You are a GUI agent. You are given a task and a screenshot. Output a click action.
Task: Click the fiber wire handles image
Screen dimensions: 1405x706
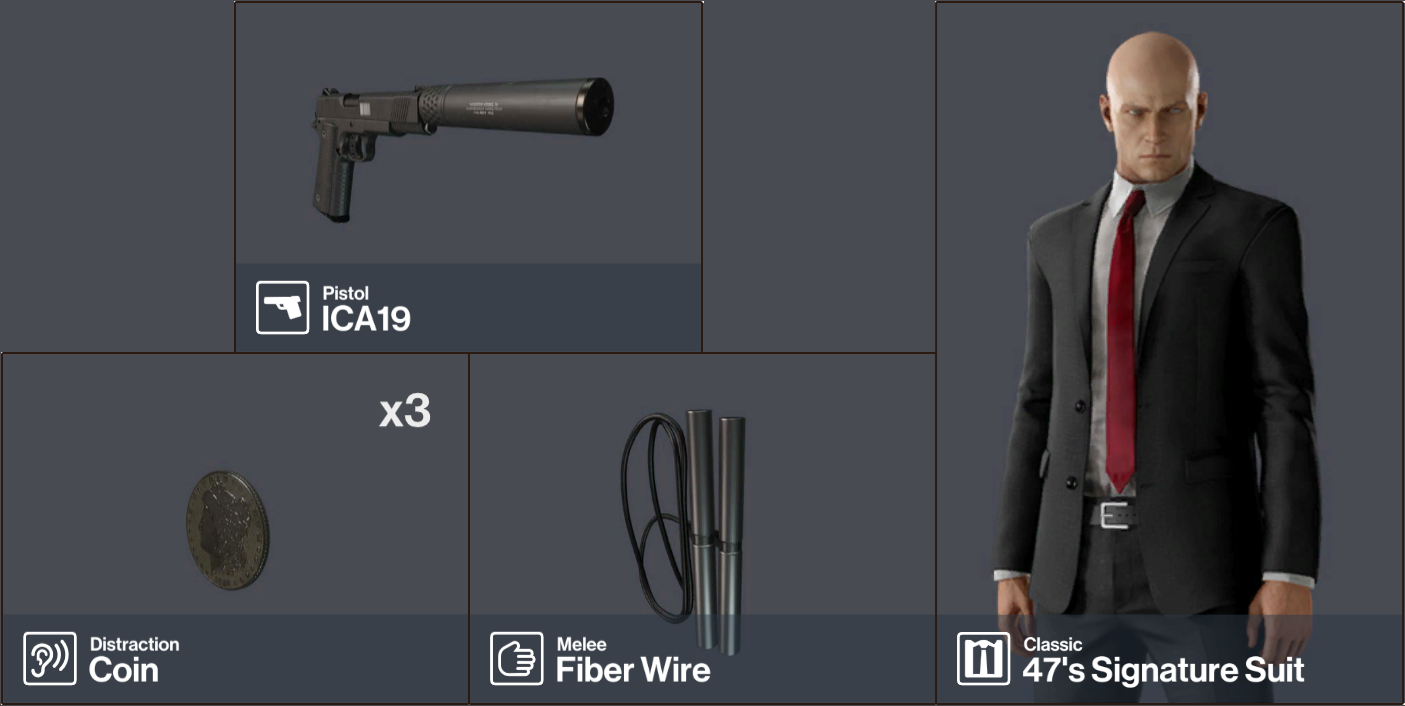[685, 530]
